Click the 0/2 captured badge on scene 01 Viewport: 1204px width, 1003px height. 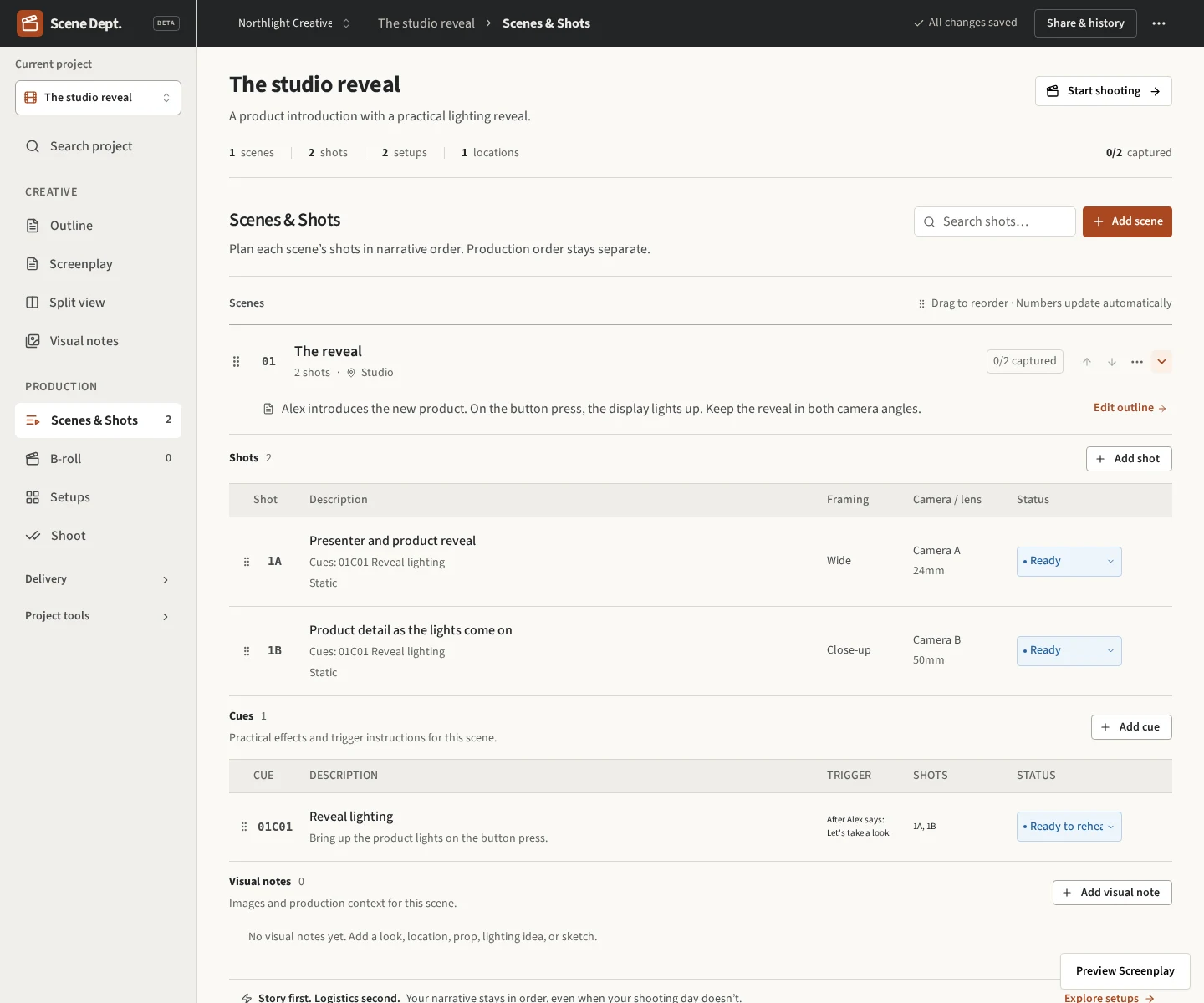pyautogui.click(x=1025, y=361)
